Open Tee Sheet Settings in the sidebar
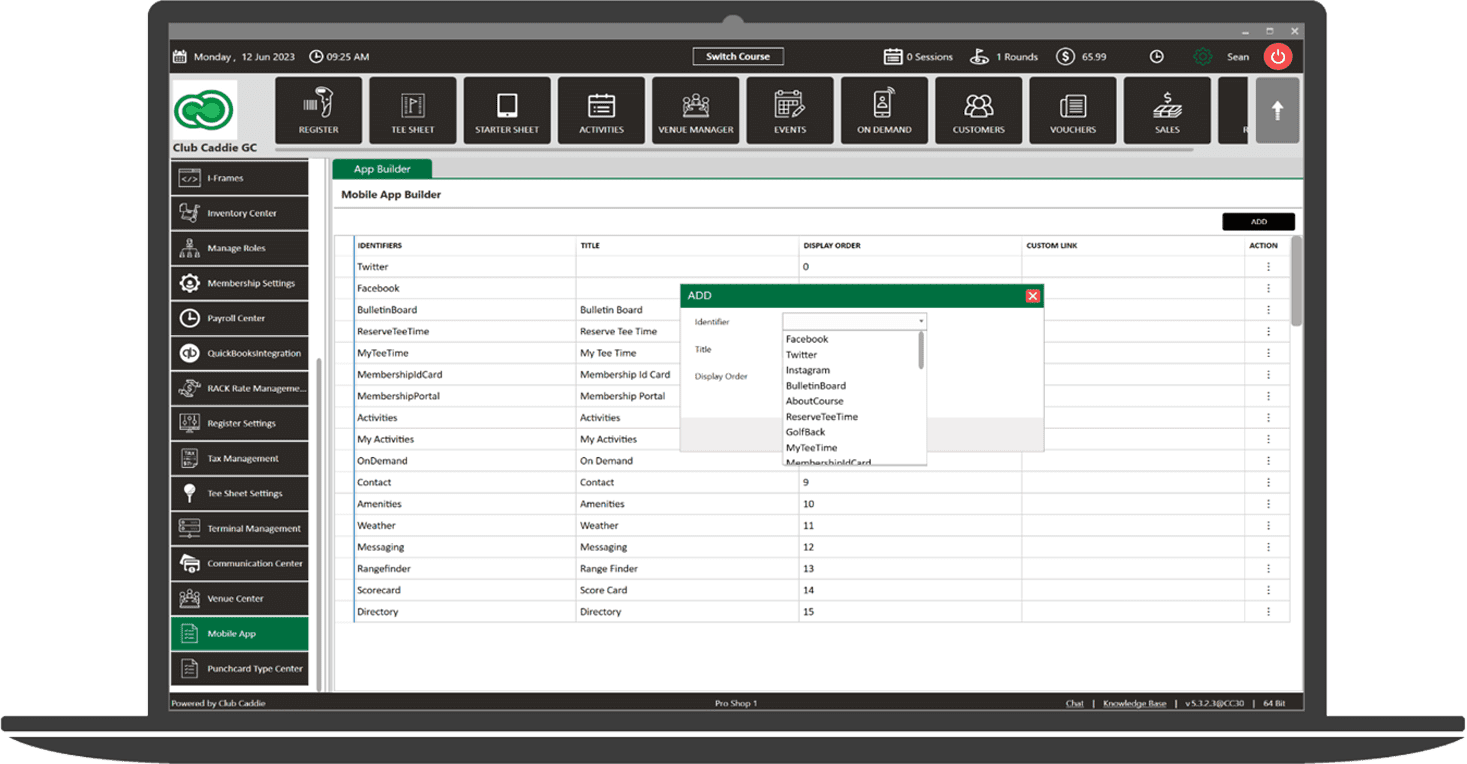The image size is (1467, 764). click(x=239, y=493)
